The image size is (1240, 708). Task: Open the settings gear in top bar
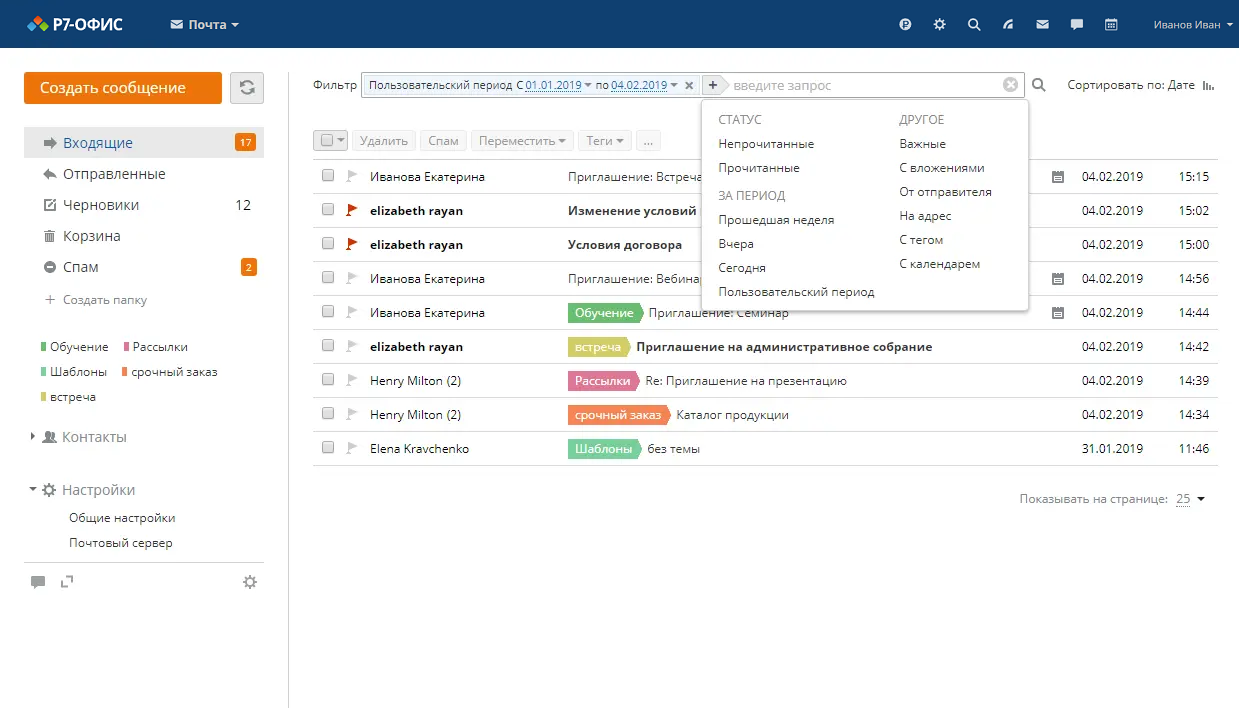click(x=939, y=25)
